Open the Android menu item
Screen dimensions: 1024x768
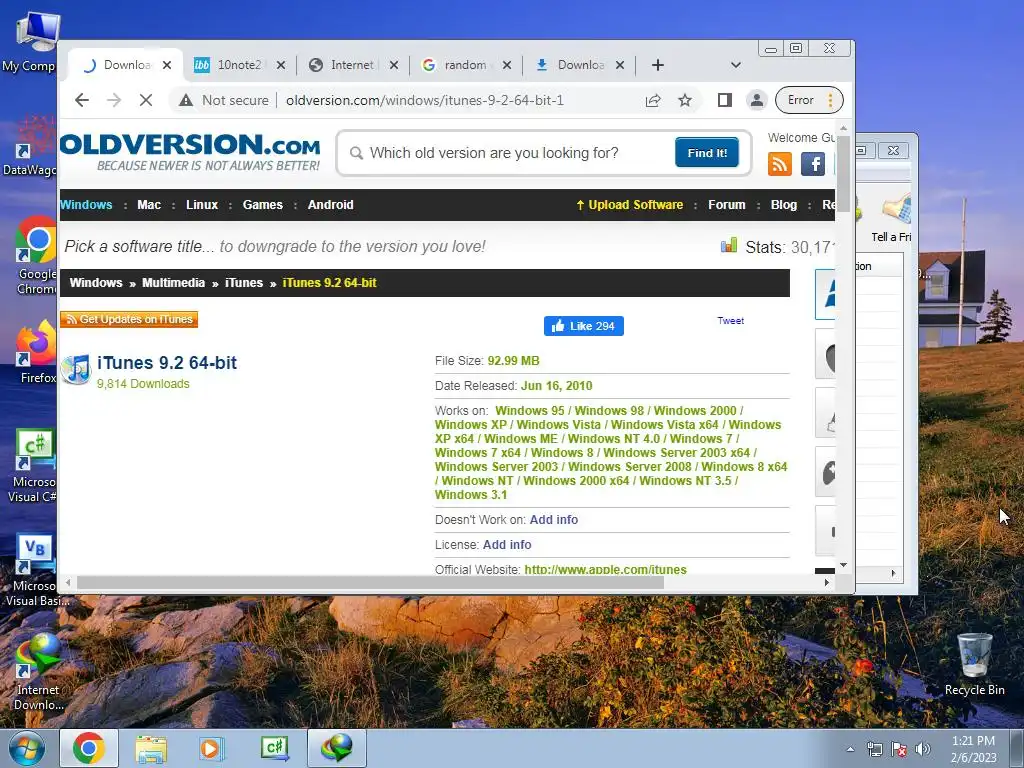coord(330,204)
